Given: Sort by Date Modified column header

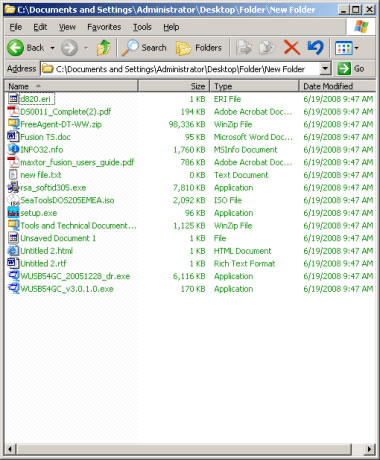Looking at the screenshot, I should coord(337,86).
